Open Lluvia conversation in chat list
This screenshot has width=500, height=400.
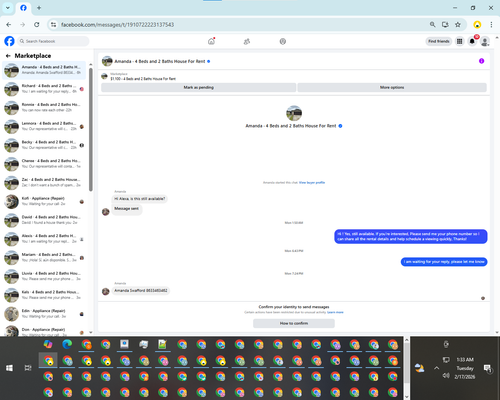pos(44,276)
